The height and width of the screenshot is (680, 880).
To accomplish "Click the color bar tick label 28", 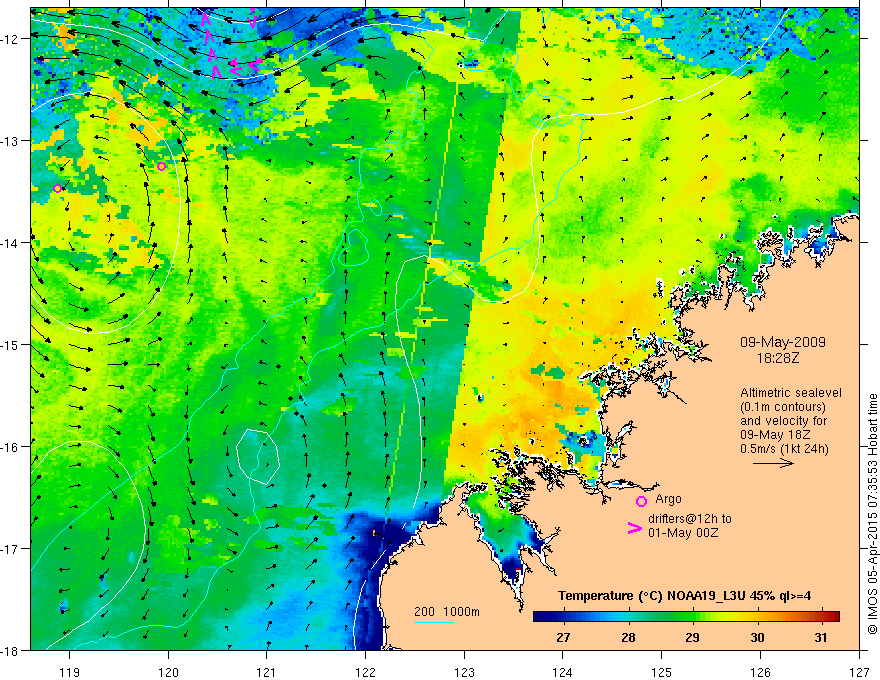I will point(628,637).
